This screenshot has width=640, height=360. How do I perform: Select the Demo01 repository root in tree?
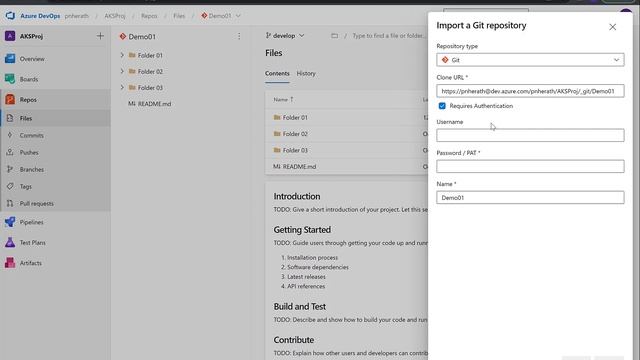[x=142, y=37]
